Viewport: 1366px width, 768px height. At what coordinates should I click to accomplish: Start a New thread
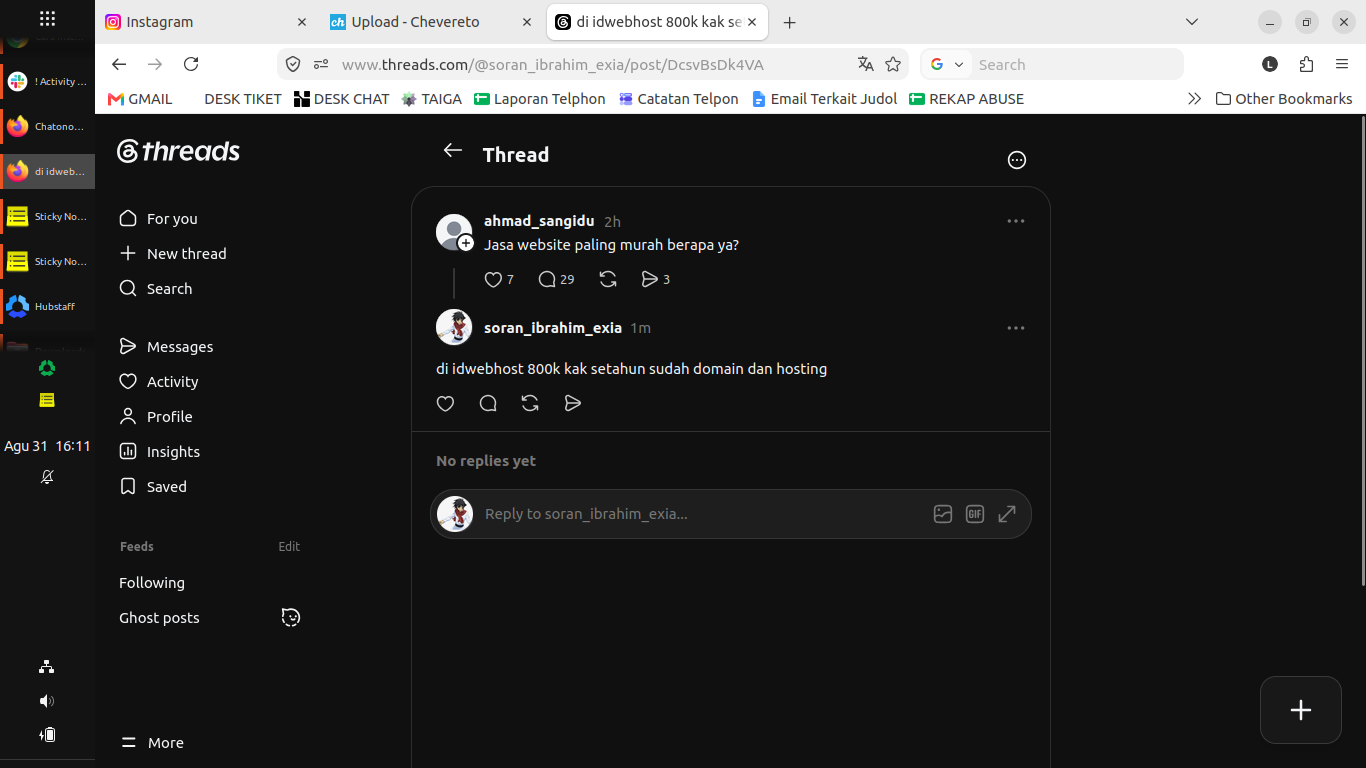(x=173, y=254)
